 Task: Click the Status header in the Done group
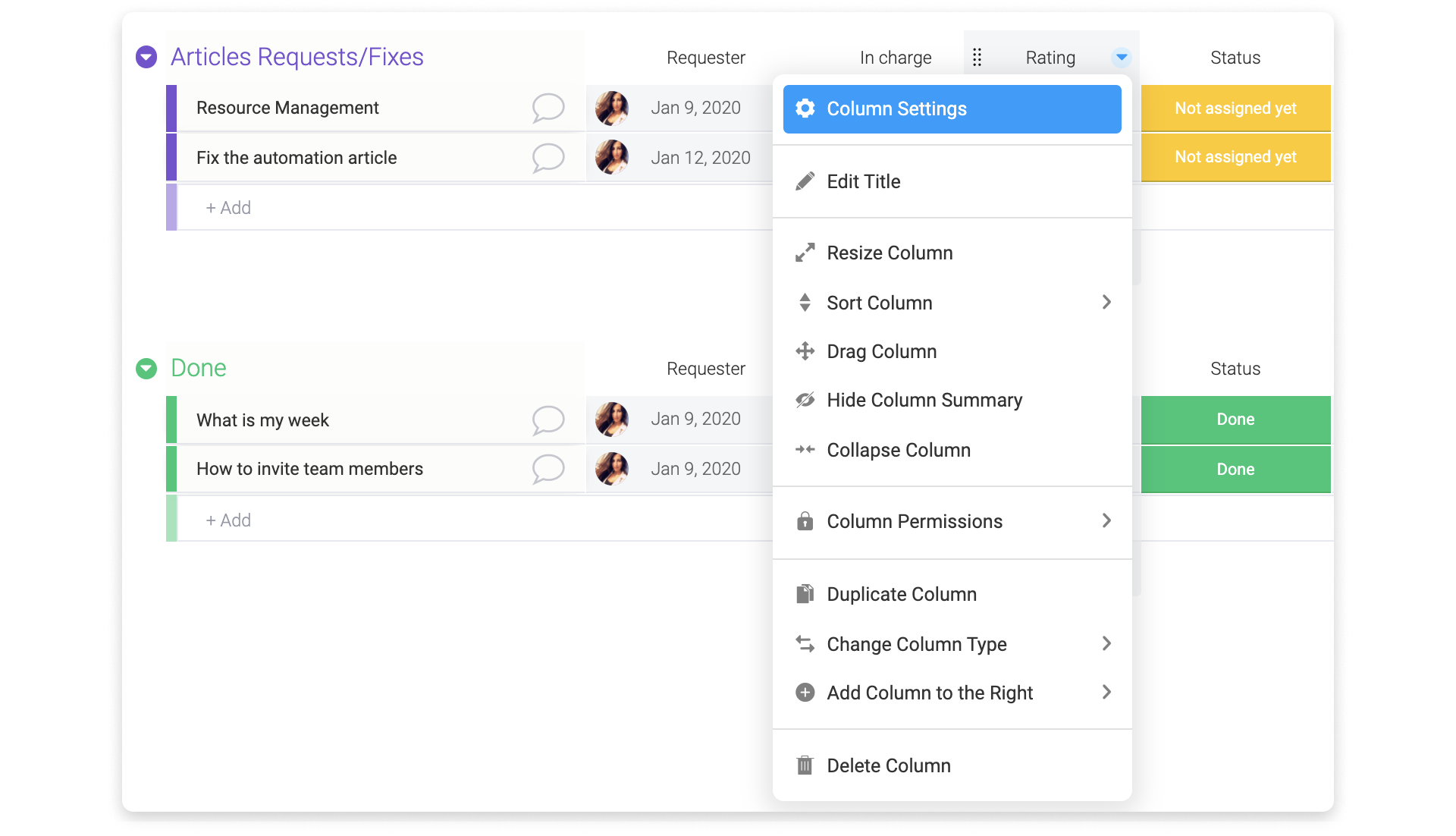(1235, 369)
